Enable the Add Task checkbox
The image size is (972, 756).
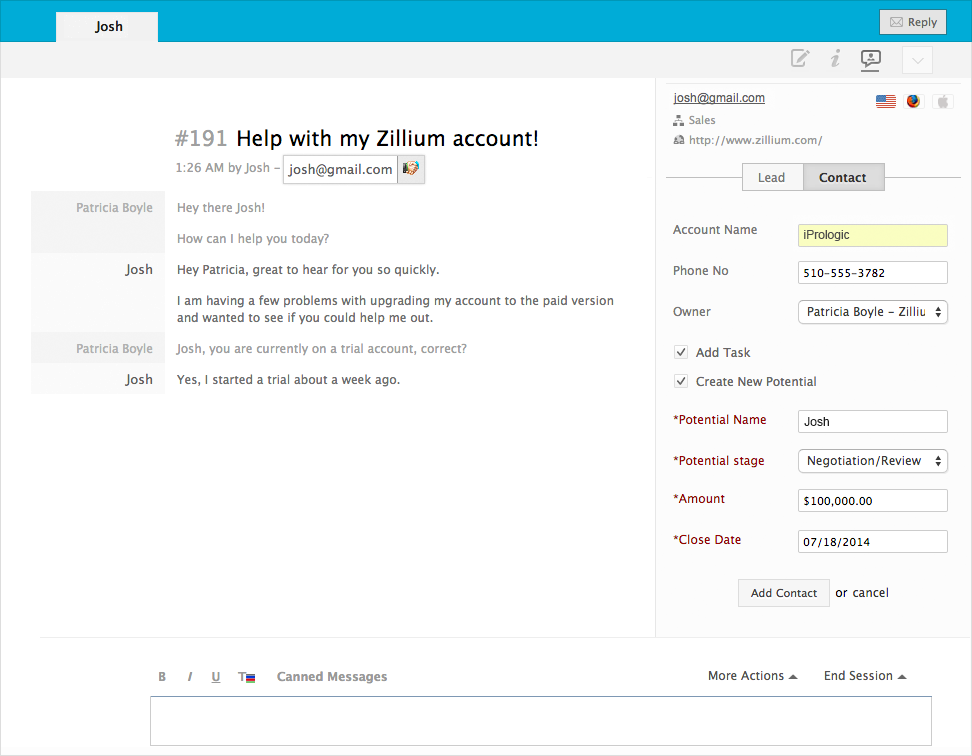(x=681, y=352)
